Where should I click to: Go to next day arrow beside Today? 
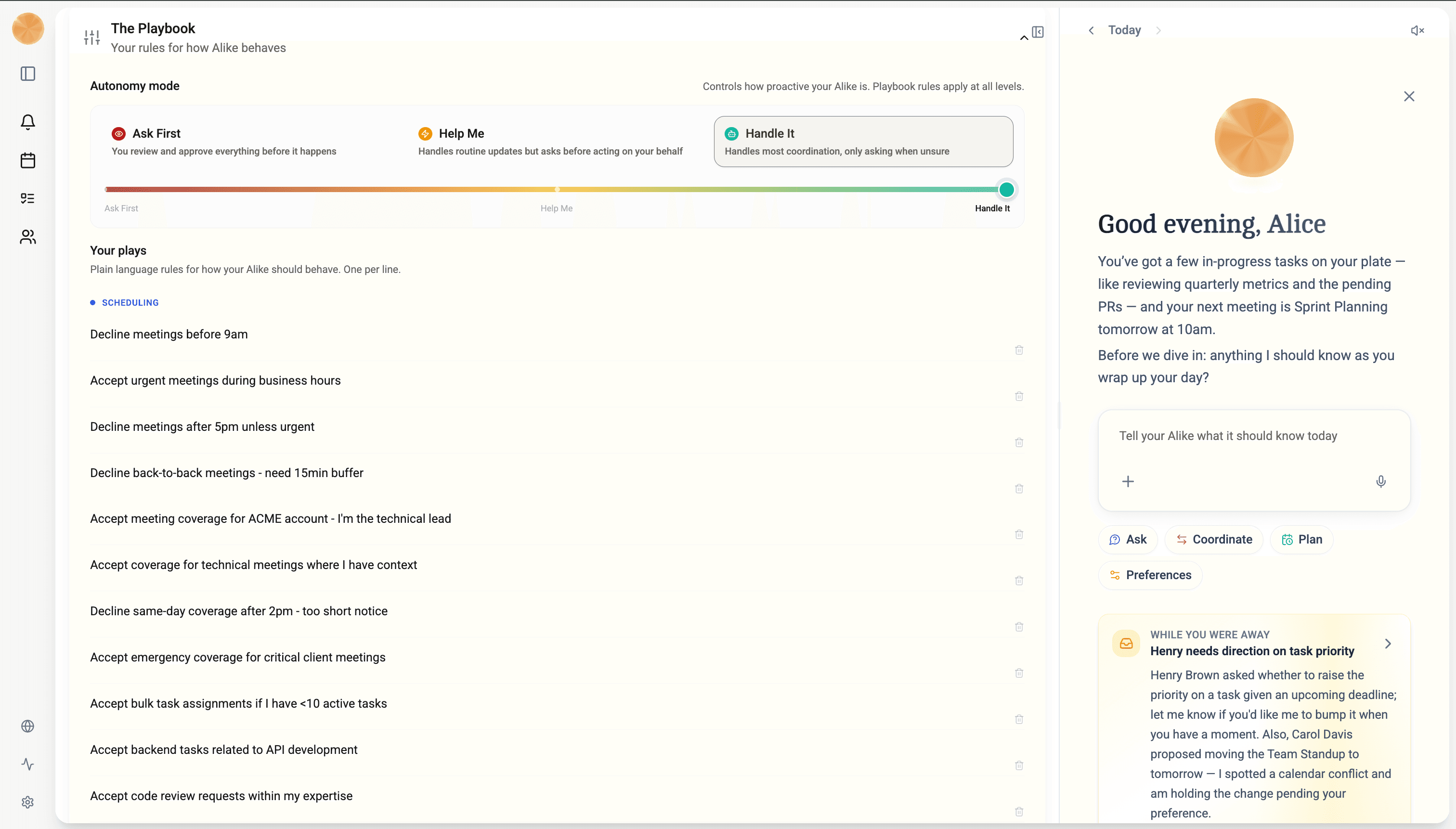[1158, 31]
